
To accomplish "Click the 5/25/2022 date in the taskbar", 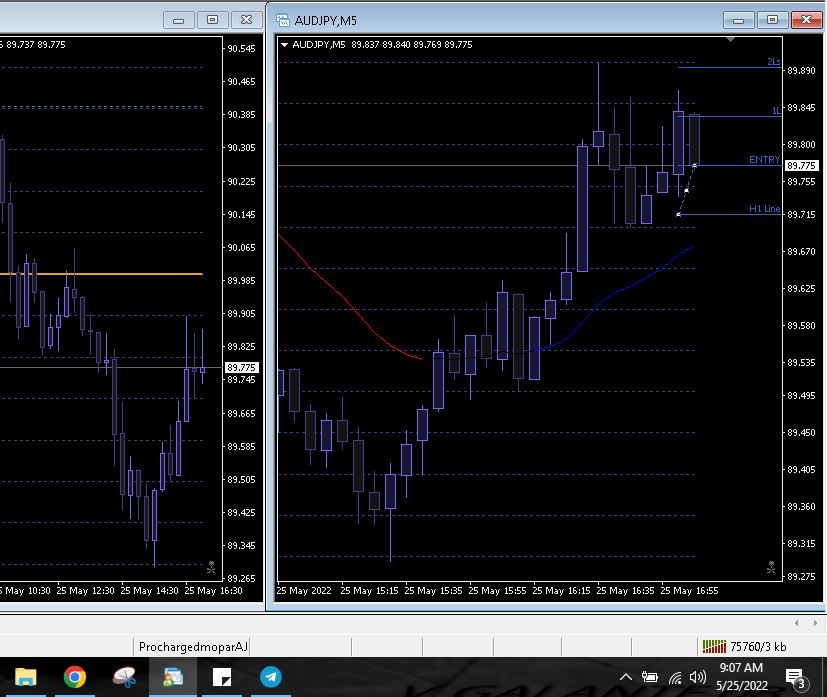I will point(742,686).
